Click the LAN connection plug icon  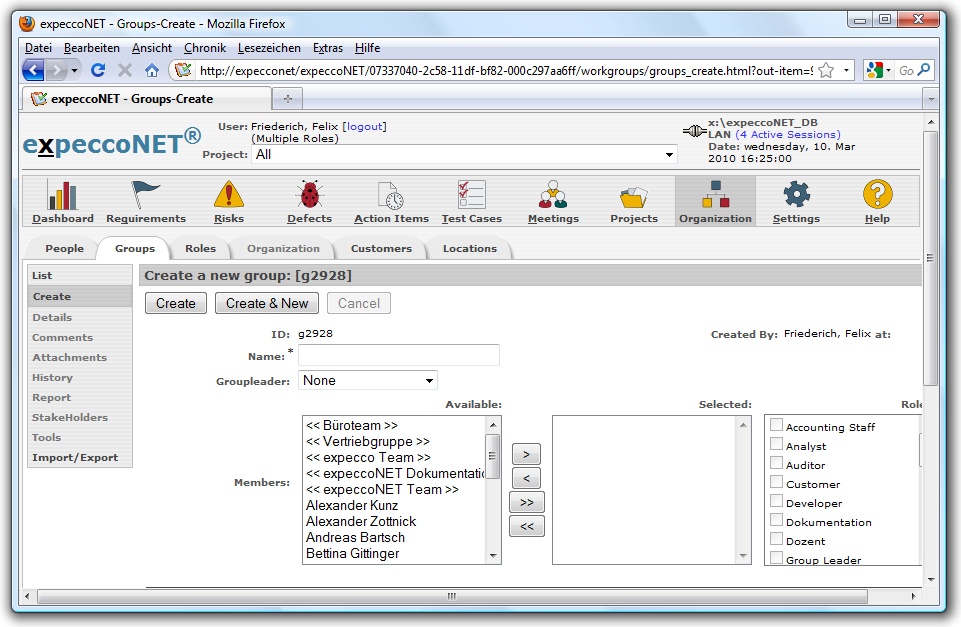point(695,131)
